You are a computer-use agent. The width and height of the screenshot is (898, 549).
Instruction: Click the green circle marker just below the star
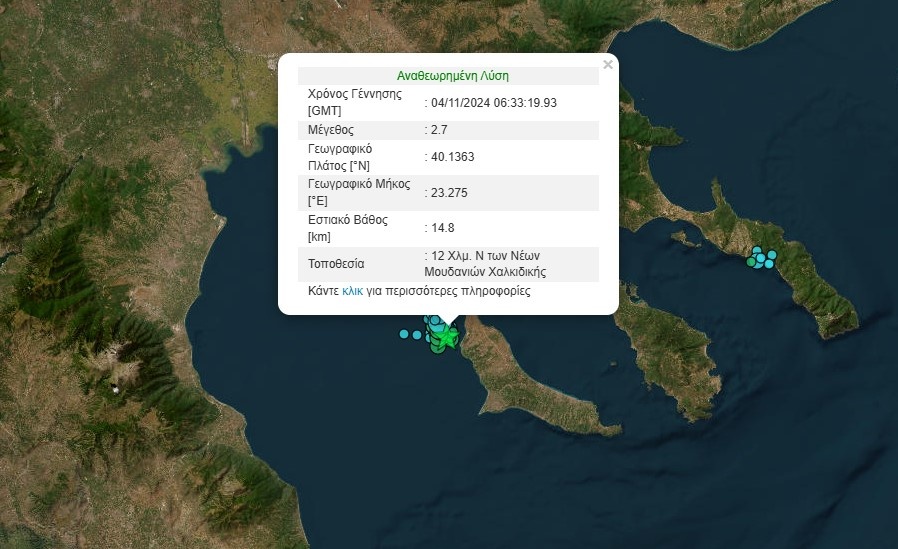coord(438,348)
